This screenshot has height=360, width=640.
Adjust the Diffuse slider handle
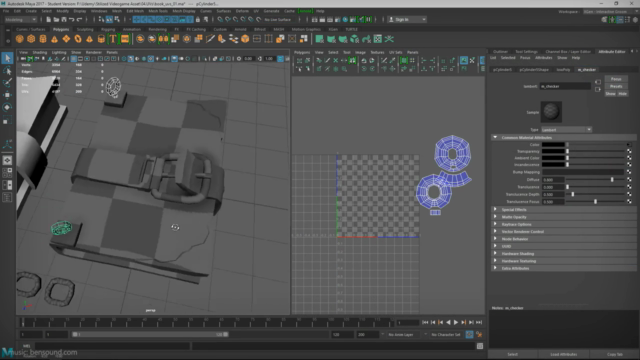click(612, 180)
